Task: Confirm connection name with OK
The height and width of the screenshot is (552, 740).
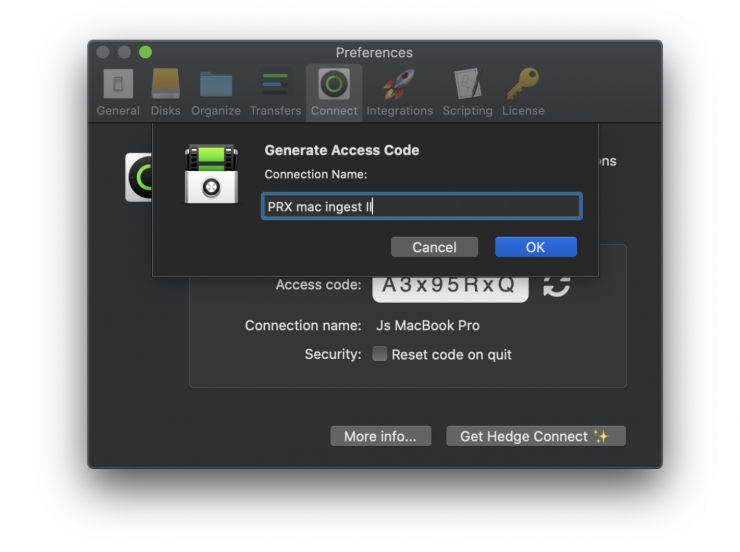Action: tap(535, 247)
